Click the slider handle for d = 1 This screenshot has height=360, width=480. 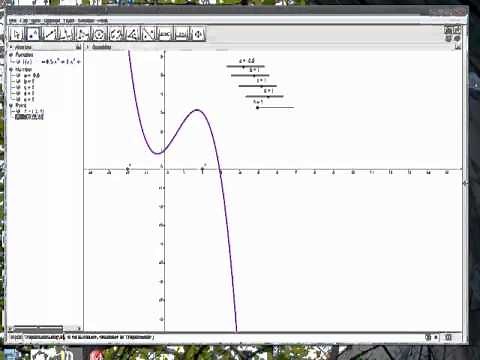(268, 97)
